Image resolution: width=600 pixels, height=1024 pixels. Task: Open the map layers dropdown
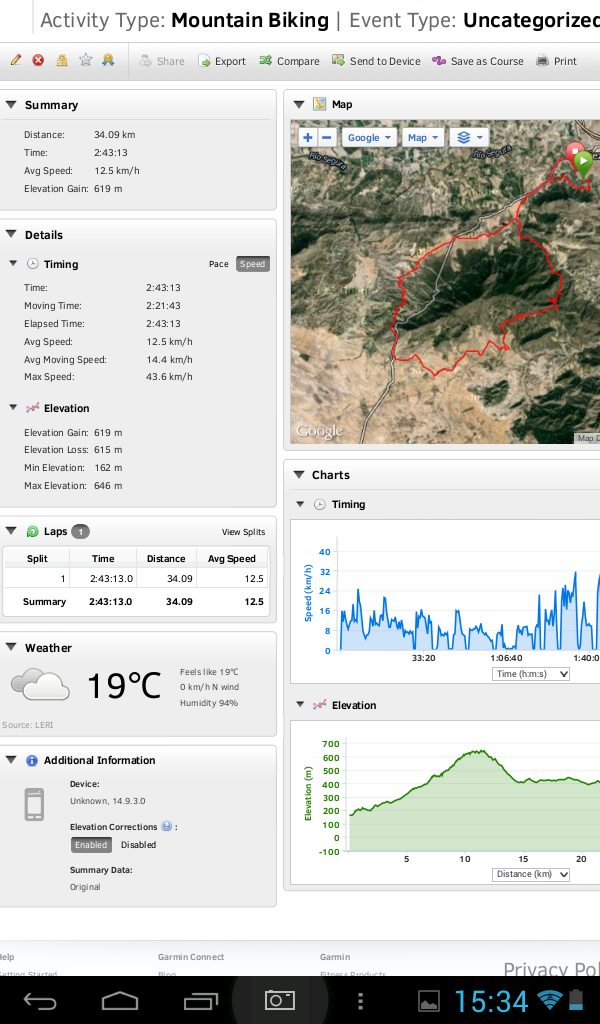point(469,137)
